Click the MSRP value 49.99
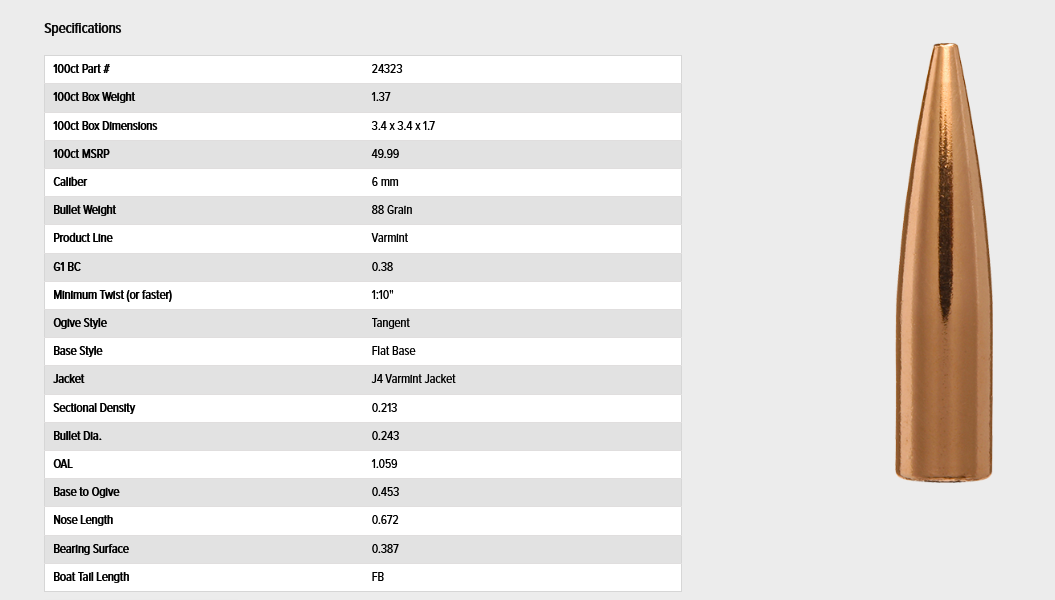 click(385, 154)
